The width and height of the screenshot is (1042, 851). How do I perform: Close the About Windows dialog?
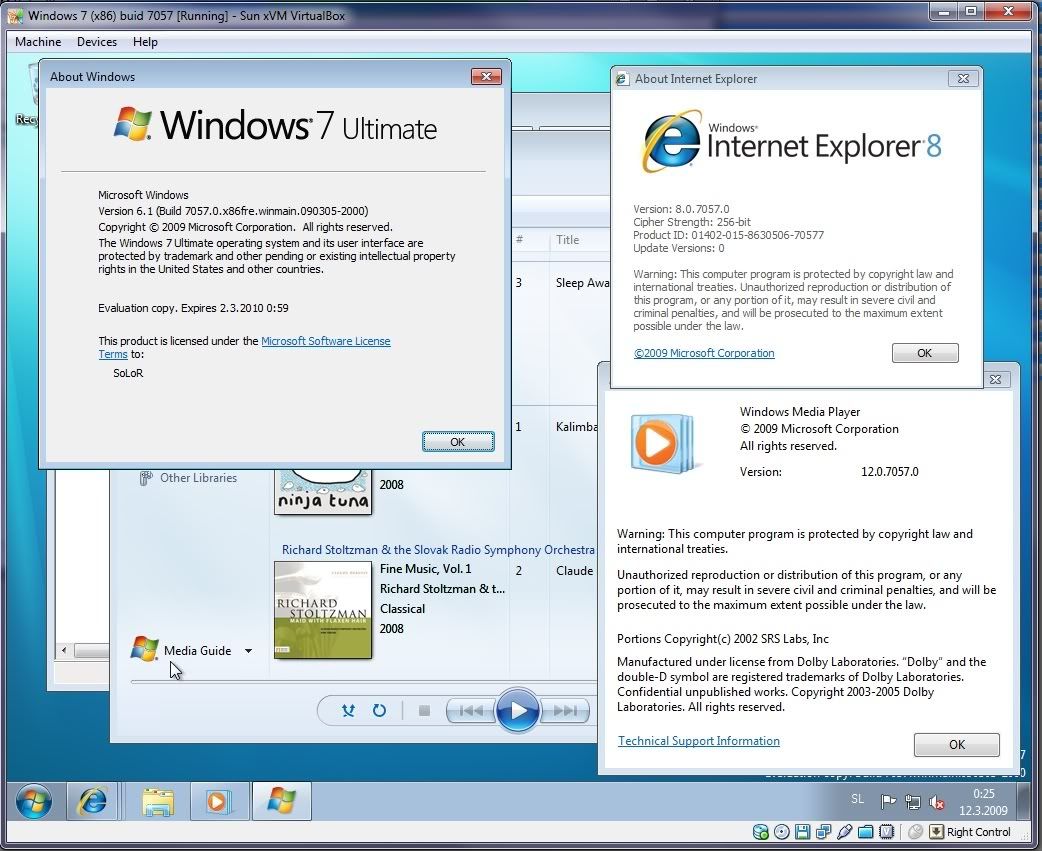(x=486, y=76)
